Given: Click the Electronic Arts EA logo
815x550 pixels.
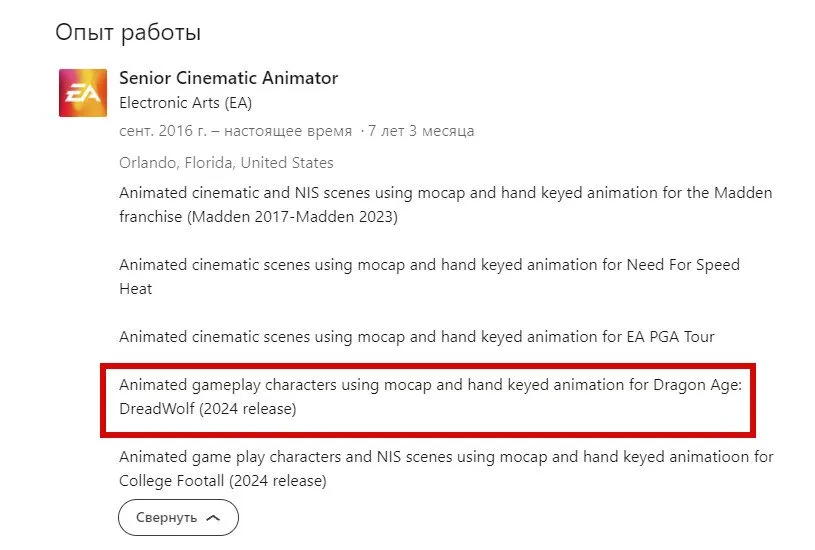Looking at the screenshot, I should 83,93.
